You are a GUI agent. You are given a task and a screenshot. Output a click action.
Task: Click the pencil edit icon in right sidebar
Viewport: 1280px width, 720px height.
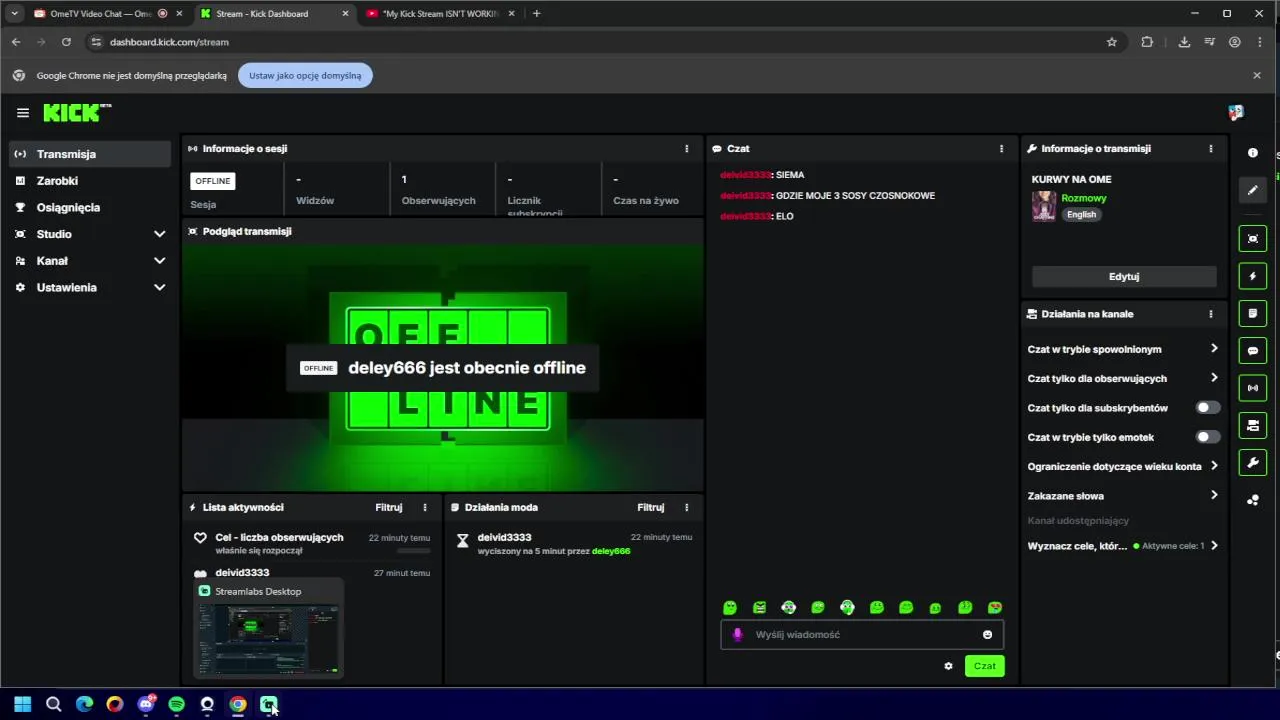(x=1253, y=190)
